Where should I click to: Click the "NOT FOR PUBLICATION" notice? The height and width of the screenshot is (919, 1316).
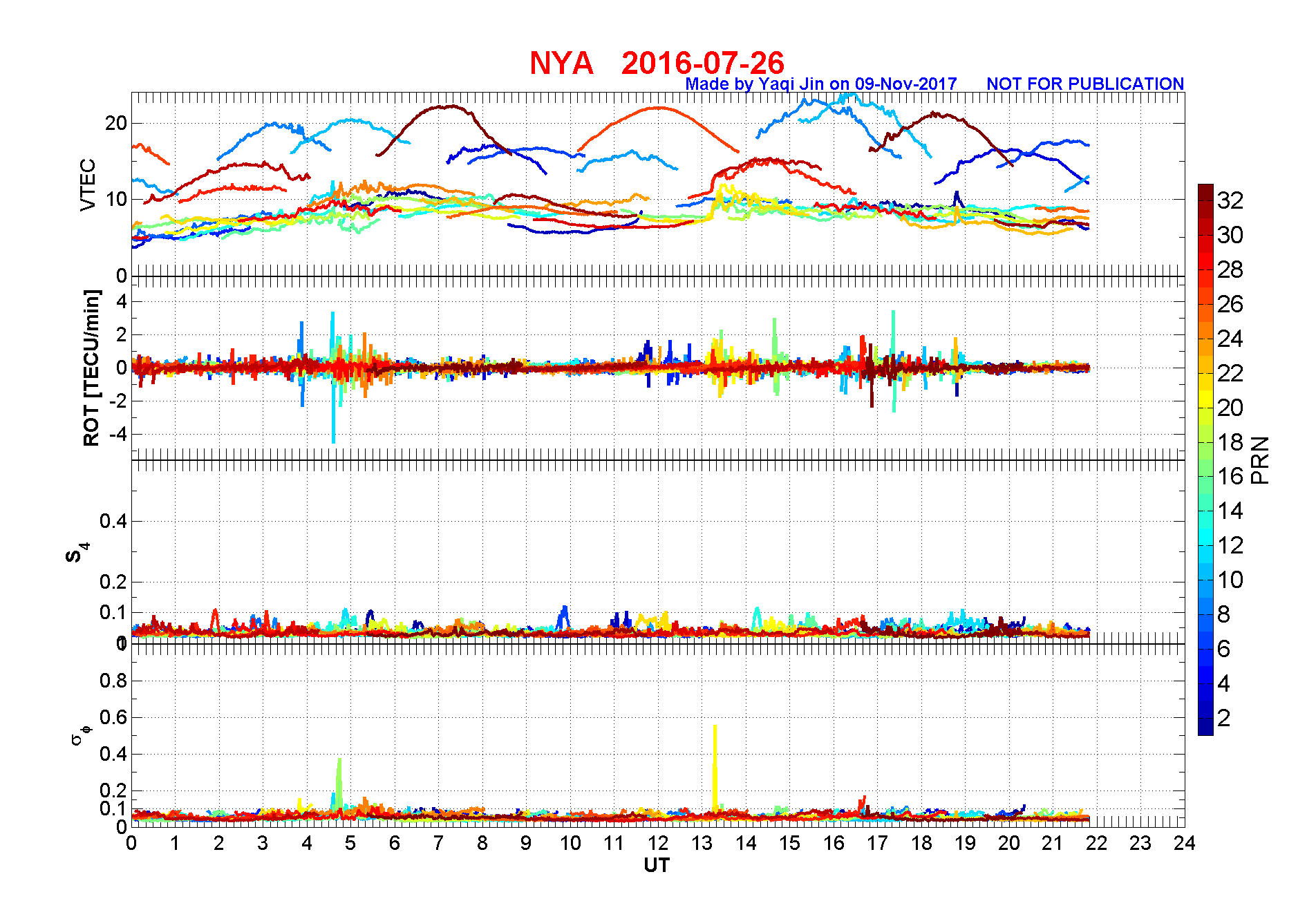1085,84
